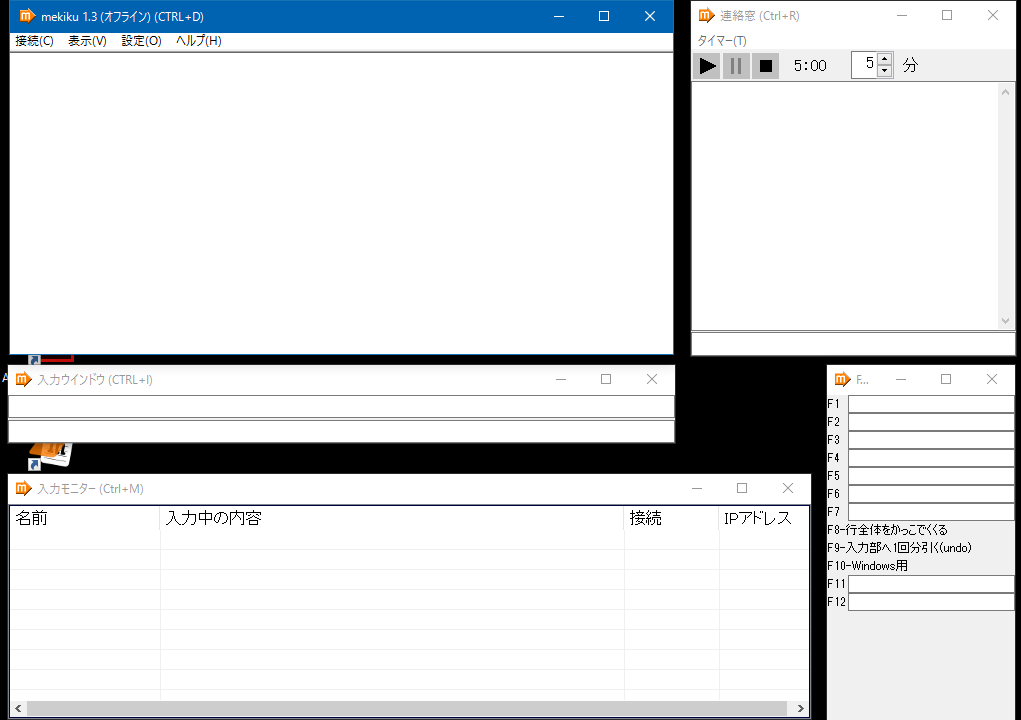Increase timer minutes with up arrow

[884, 59]
